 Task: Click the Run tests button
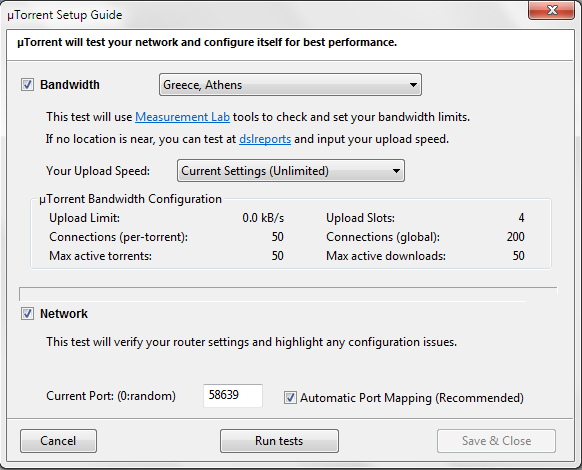pos(279,441)
